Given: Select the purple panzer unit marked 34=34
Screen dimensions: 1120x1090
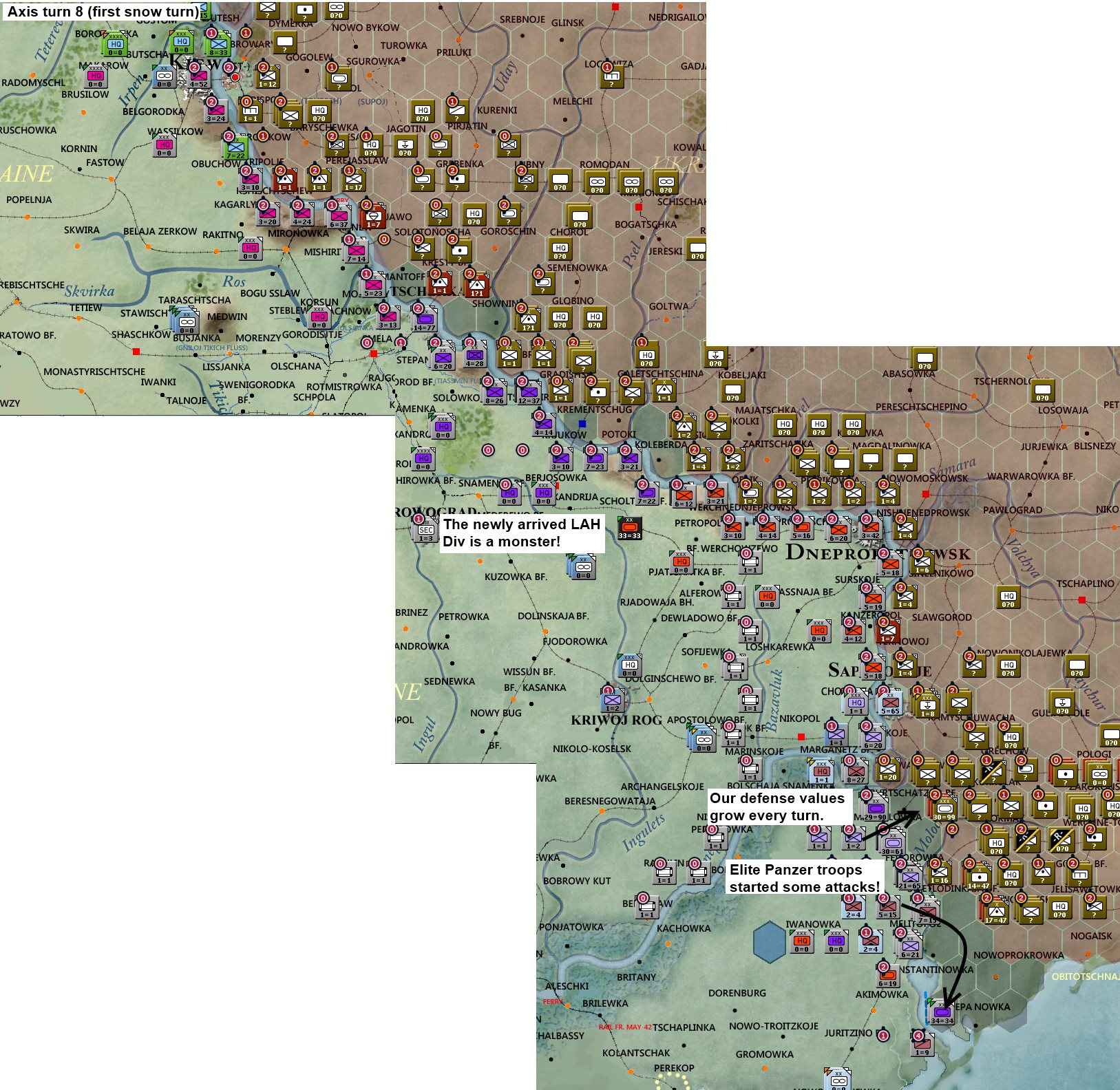Looking at the screenshot, I should (942, 1014).
